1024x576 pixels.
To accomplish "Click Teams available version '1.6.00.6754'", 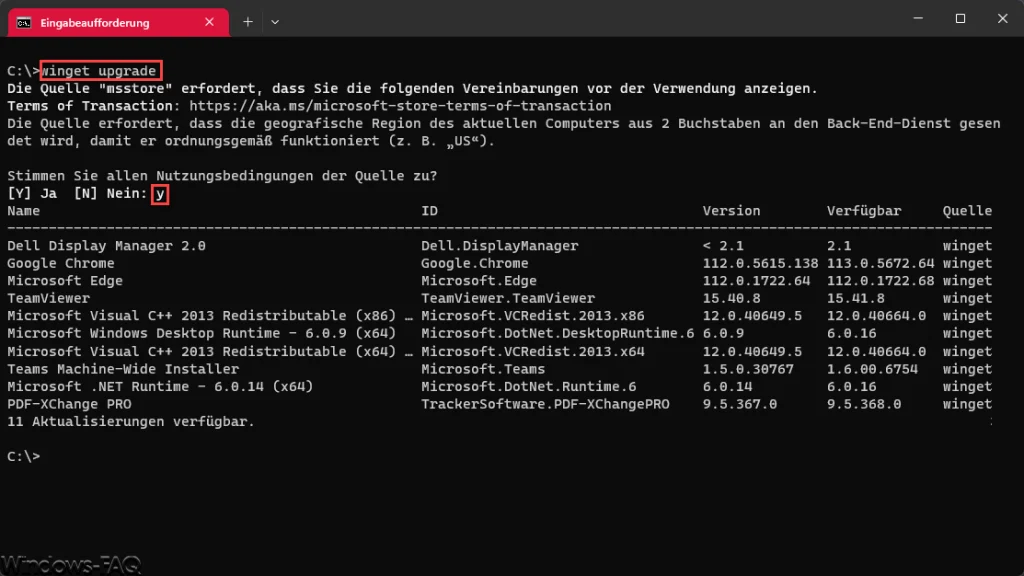I will coord(872,369).
